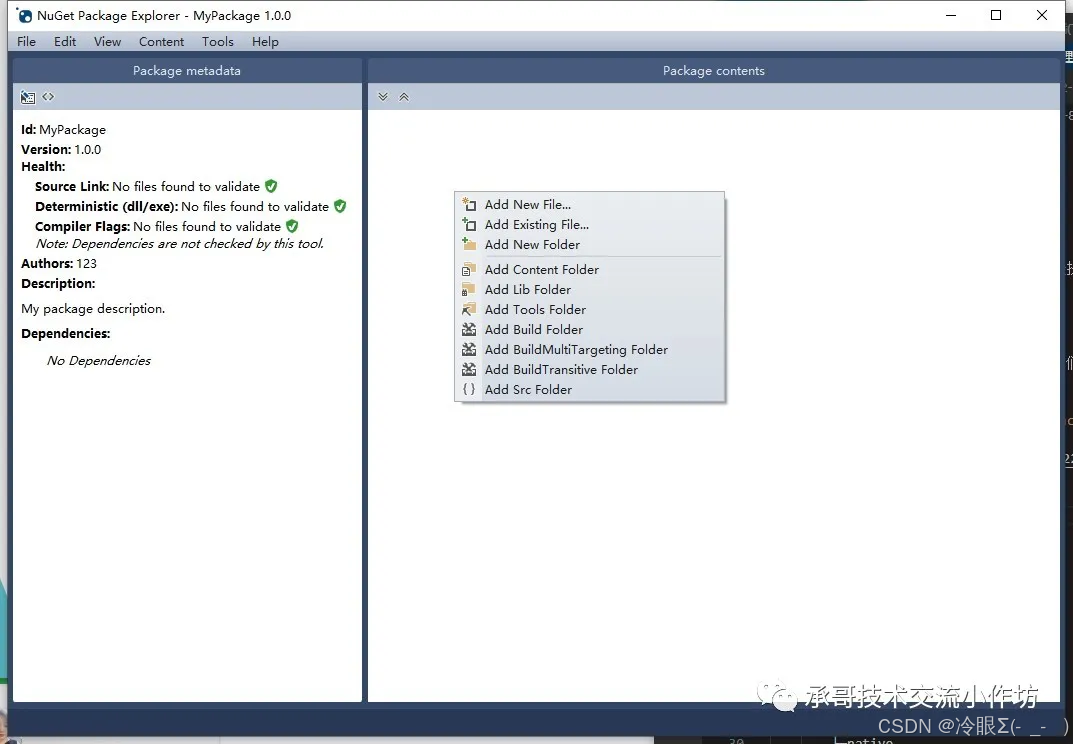The height and width of the screenshot is (744, 1073).
Task: Choose Add New File... from context menu
Action: (589, 204)
